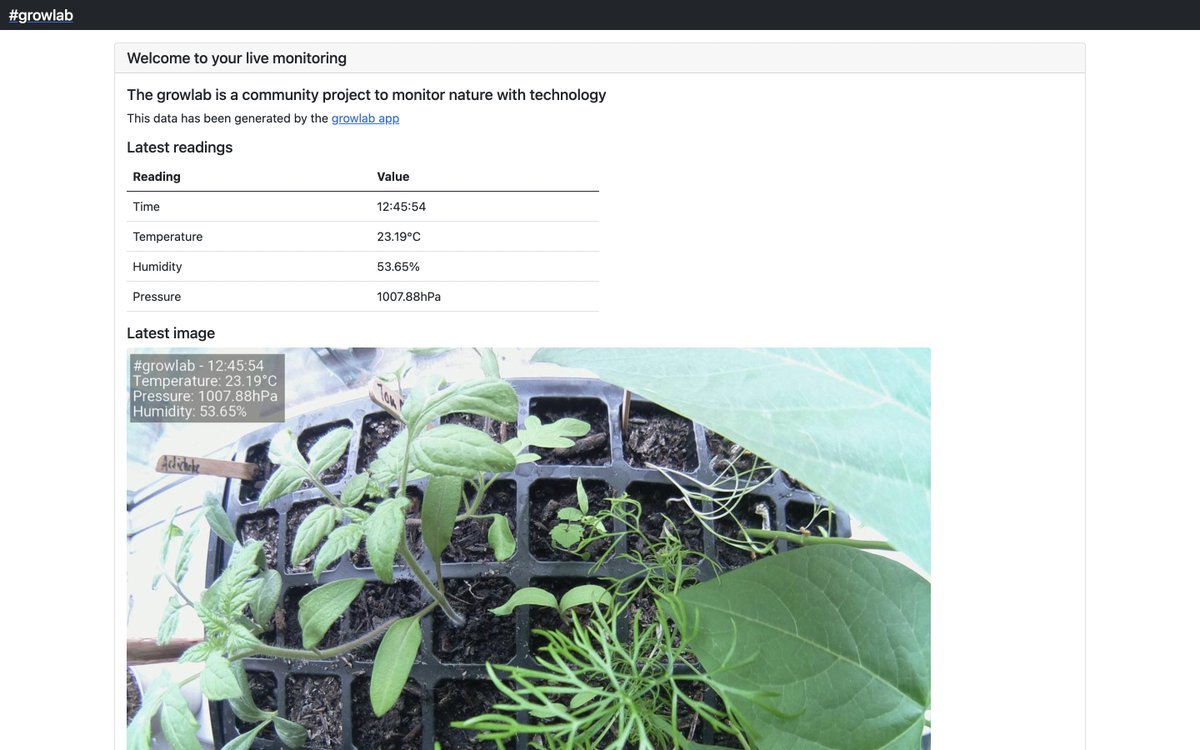Screen dimensions: 1200x750
Task: Click the dark top navigation bar
Action: click(600, 15)
